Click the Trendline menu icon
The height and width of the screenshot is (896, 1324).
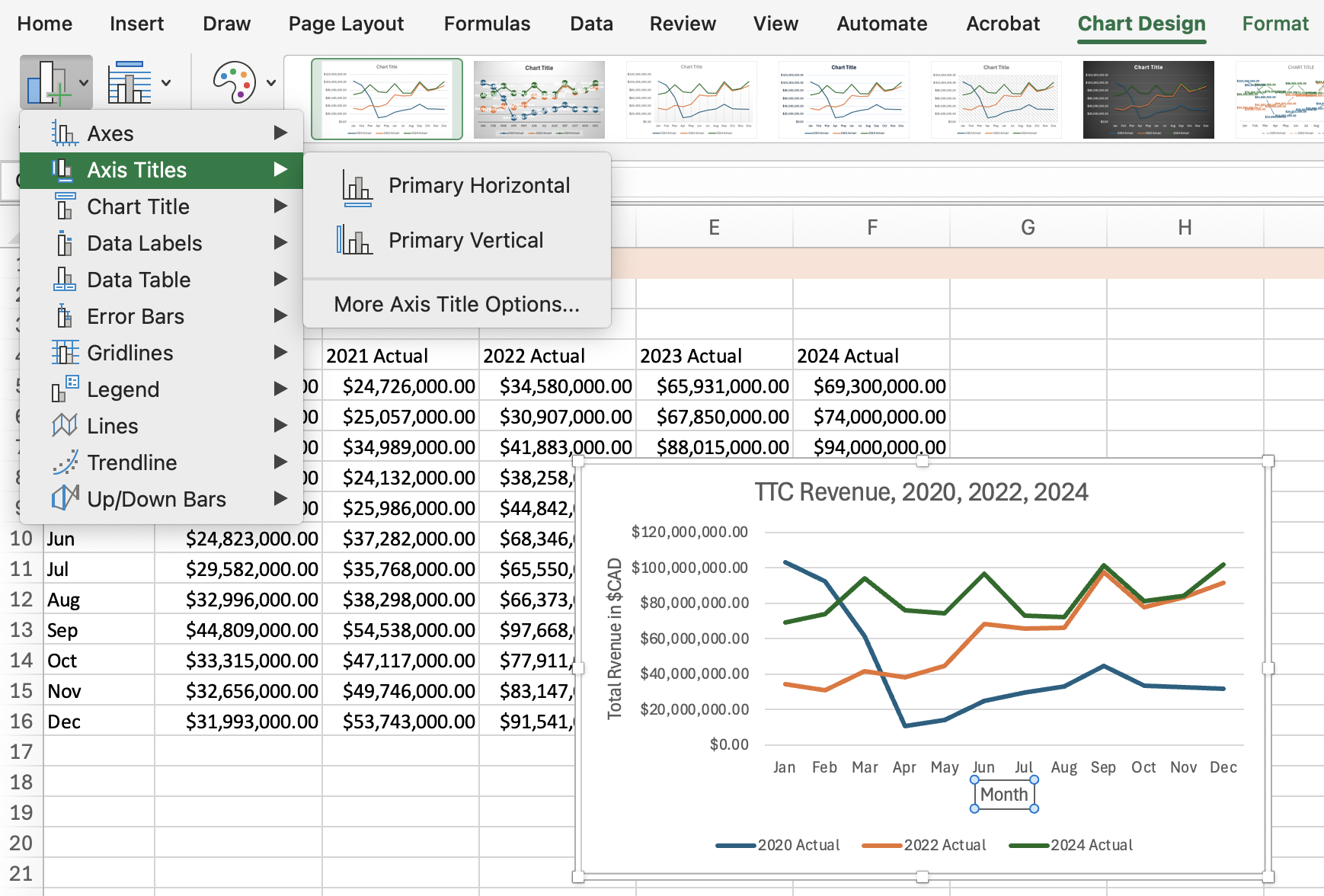tap(66, 462)
